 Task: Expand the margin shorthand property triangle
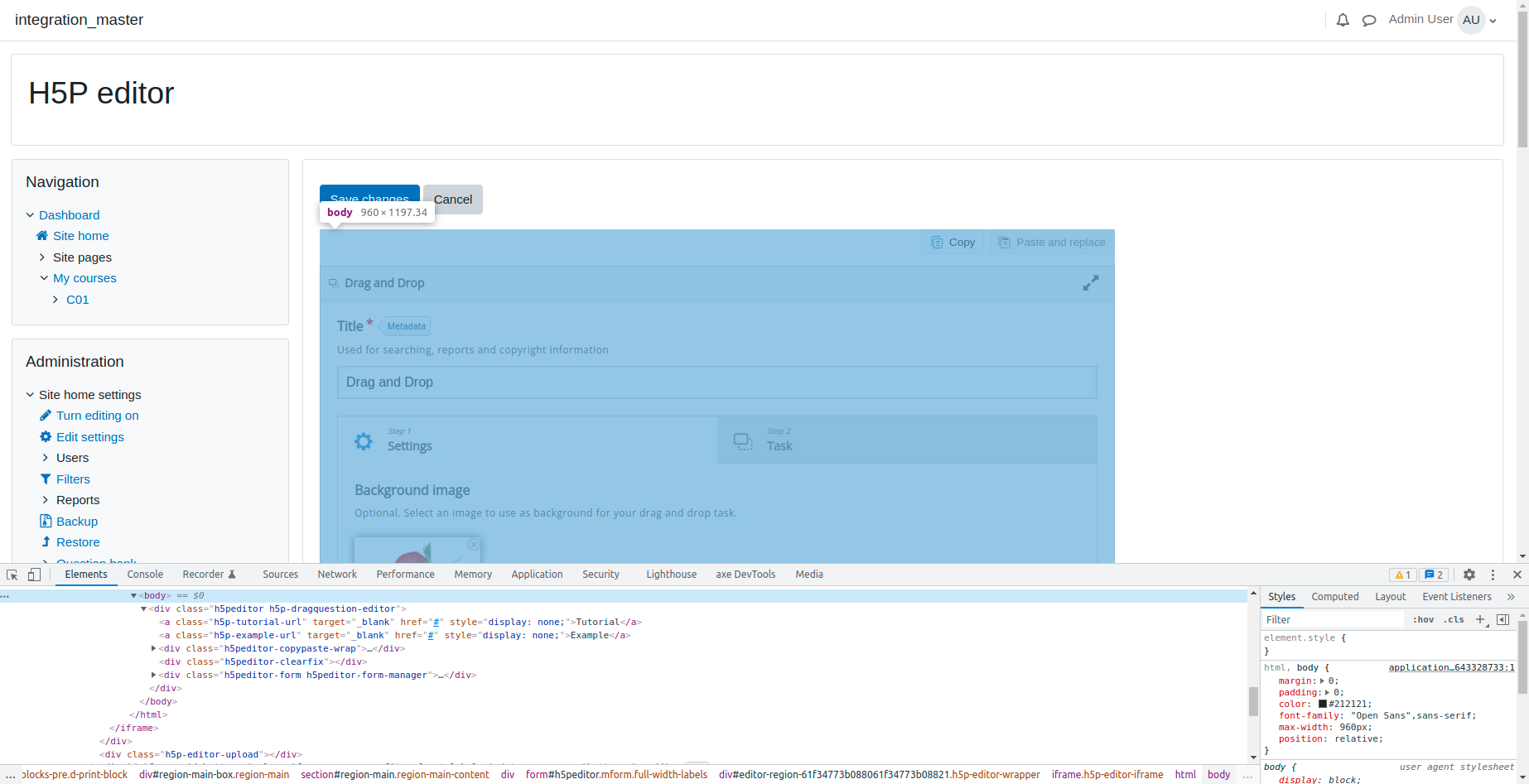[1322, 681]
